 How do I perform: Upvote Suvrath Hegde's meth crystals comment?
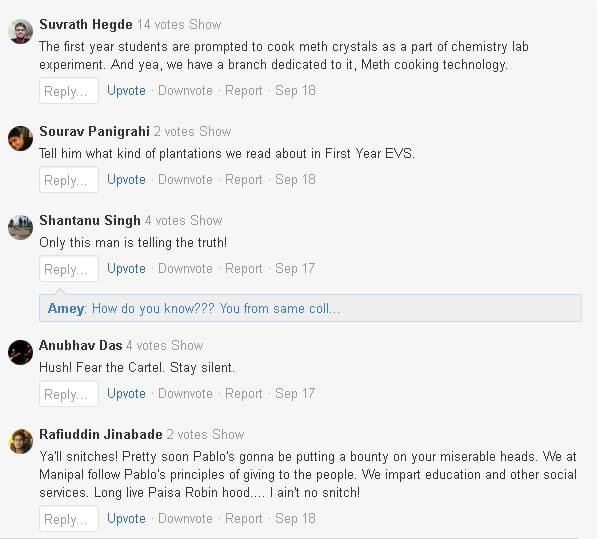point(126,91)
